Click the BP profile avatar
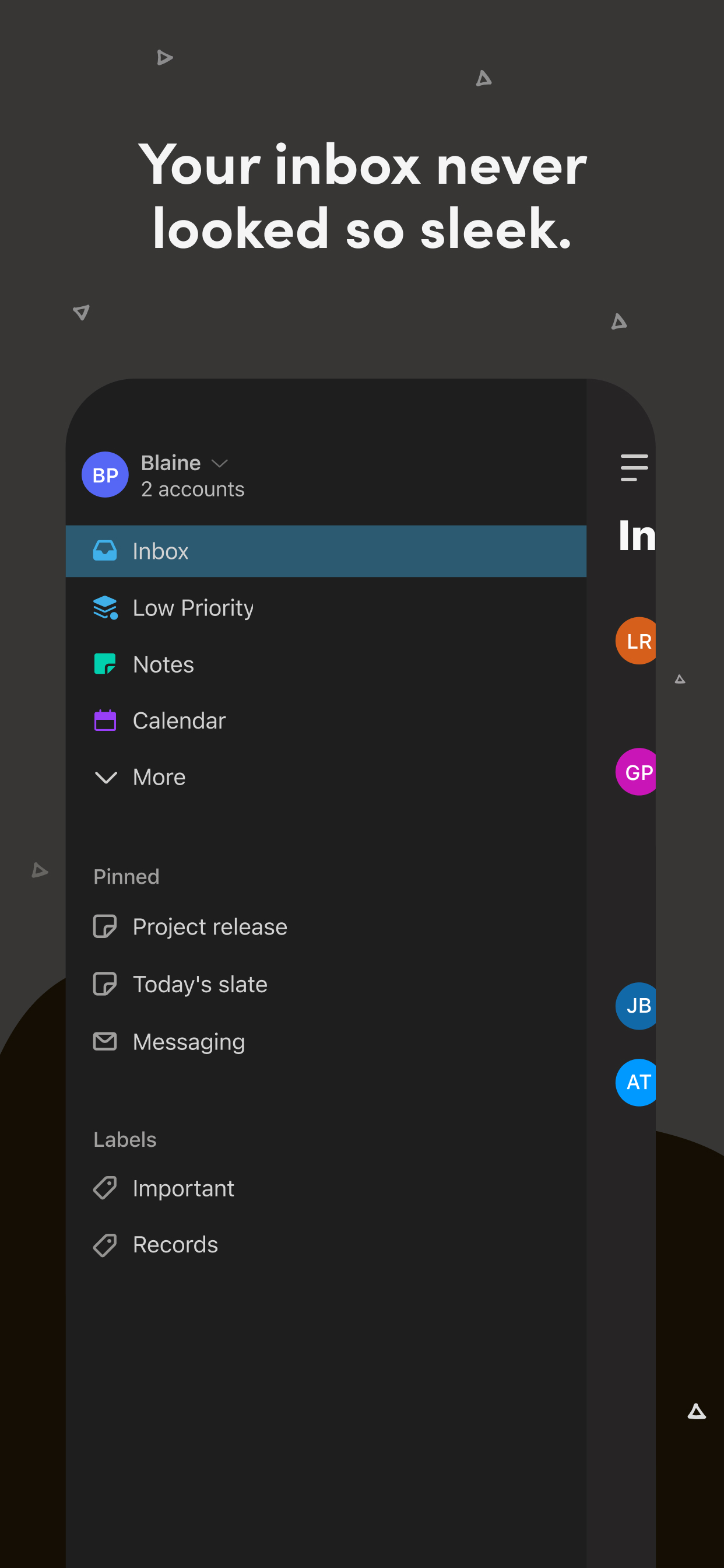The width and height of the screenshot is (724, 1568). click(105, 475)
